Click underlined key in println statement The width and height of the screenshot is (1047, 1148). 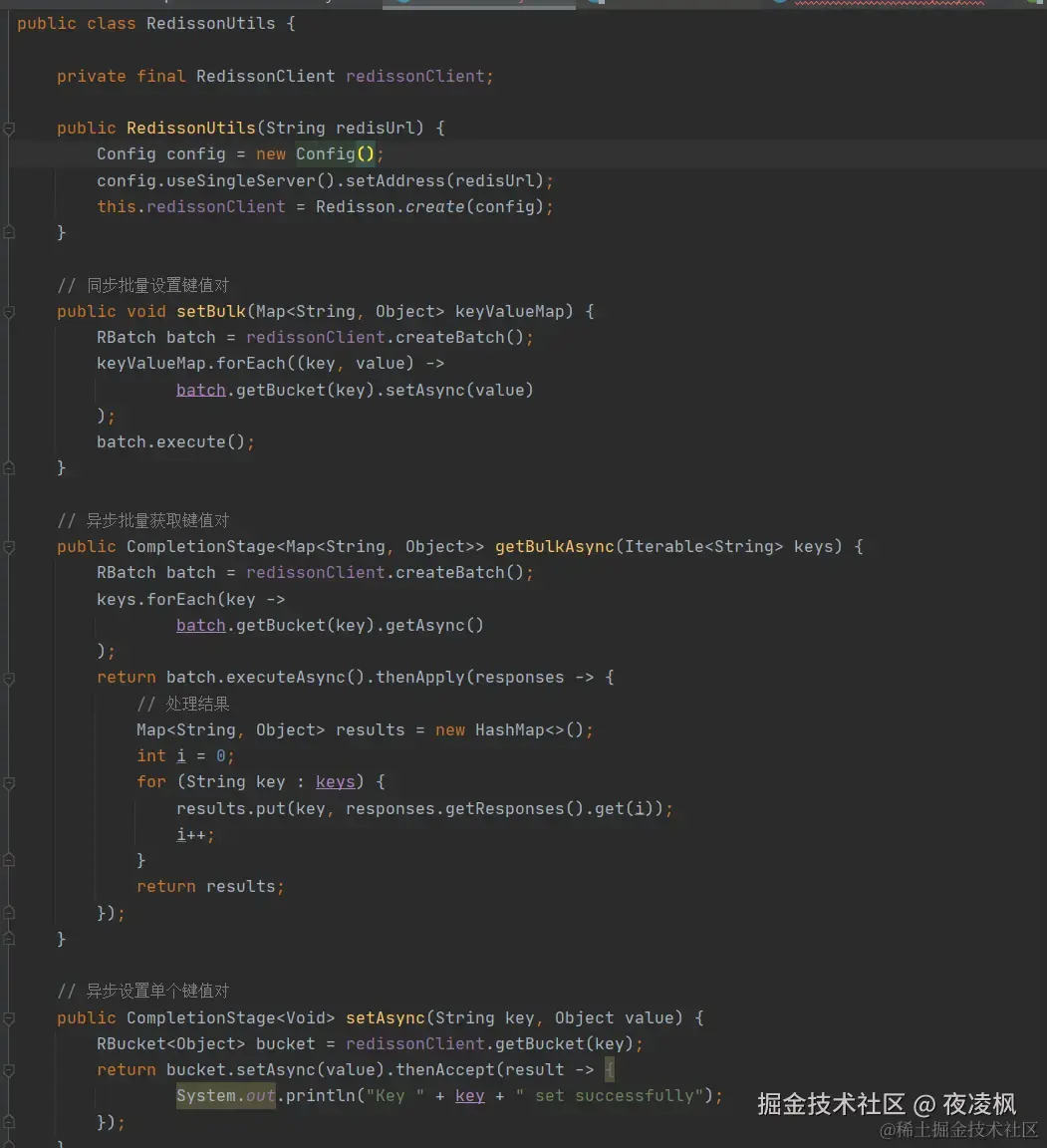pyautogui.click(x=470, y=1096)
